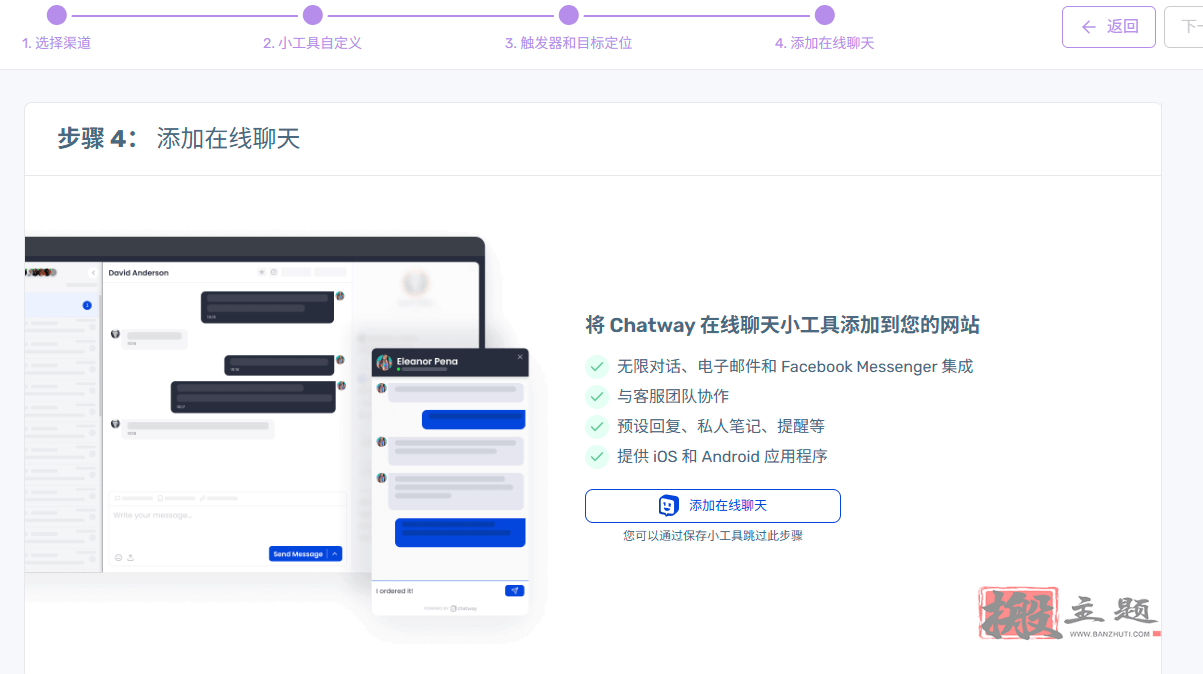Click the heading 将 Chatway 在线聊天小工具添加到您的网站

click(782, 325)
